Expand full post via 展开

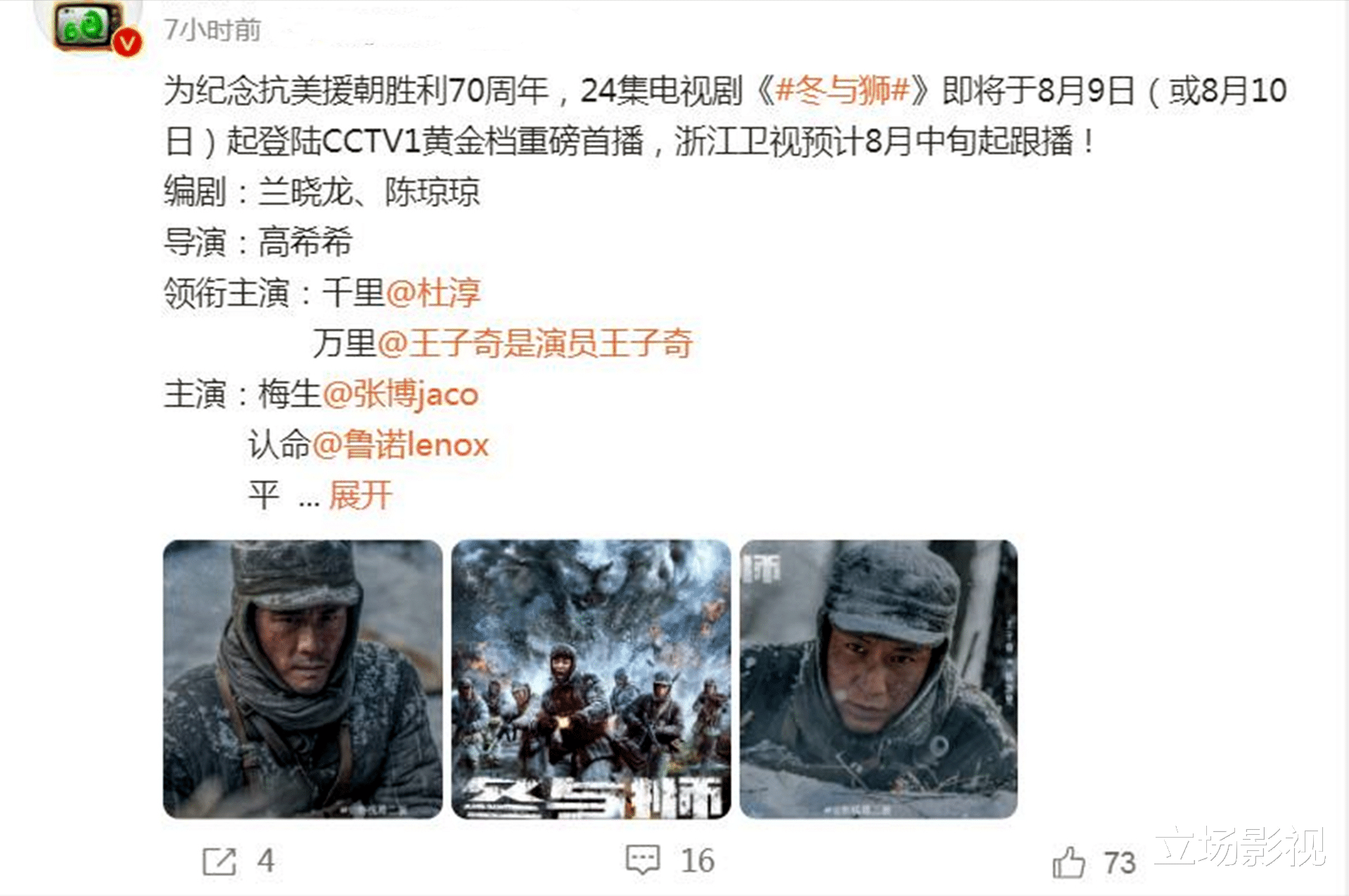click(360, 496)
